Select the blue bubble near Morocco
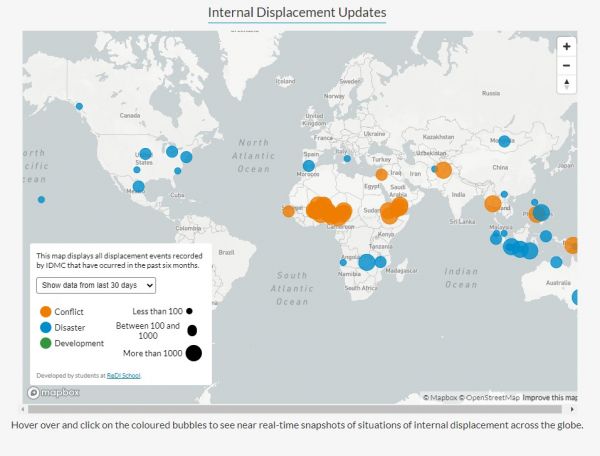 pos(309,165)
